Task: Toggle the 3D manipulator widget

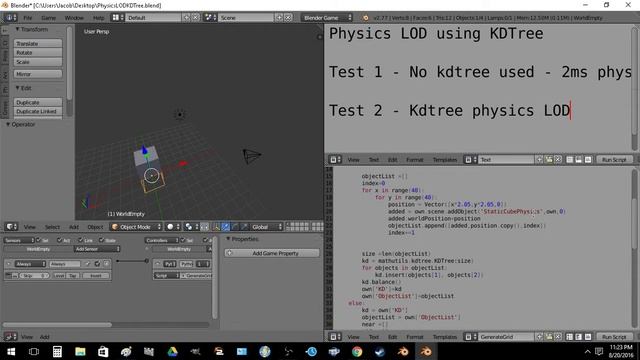Action: click(x=216, y=227)
